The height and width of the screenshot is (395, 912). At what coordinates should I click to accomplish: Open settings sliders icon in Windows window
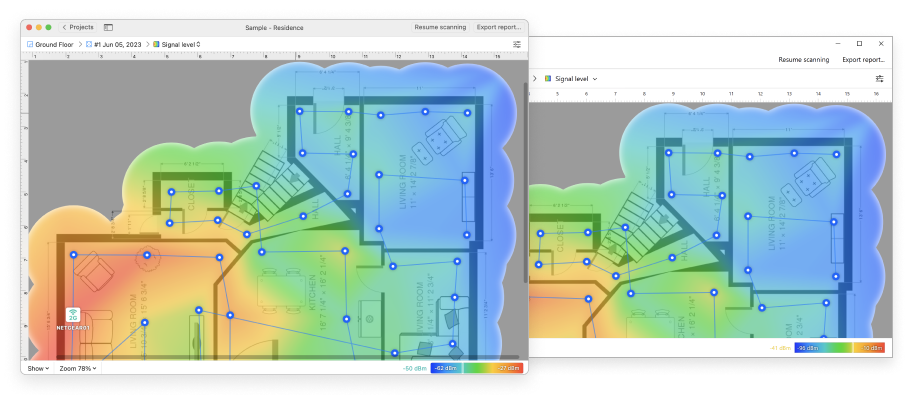click(879, 79)
